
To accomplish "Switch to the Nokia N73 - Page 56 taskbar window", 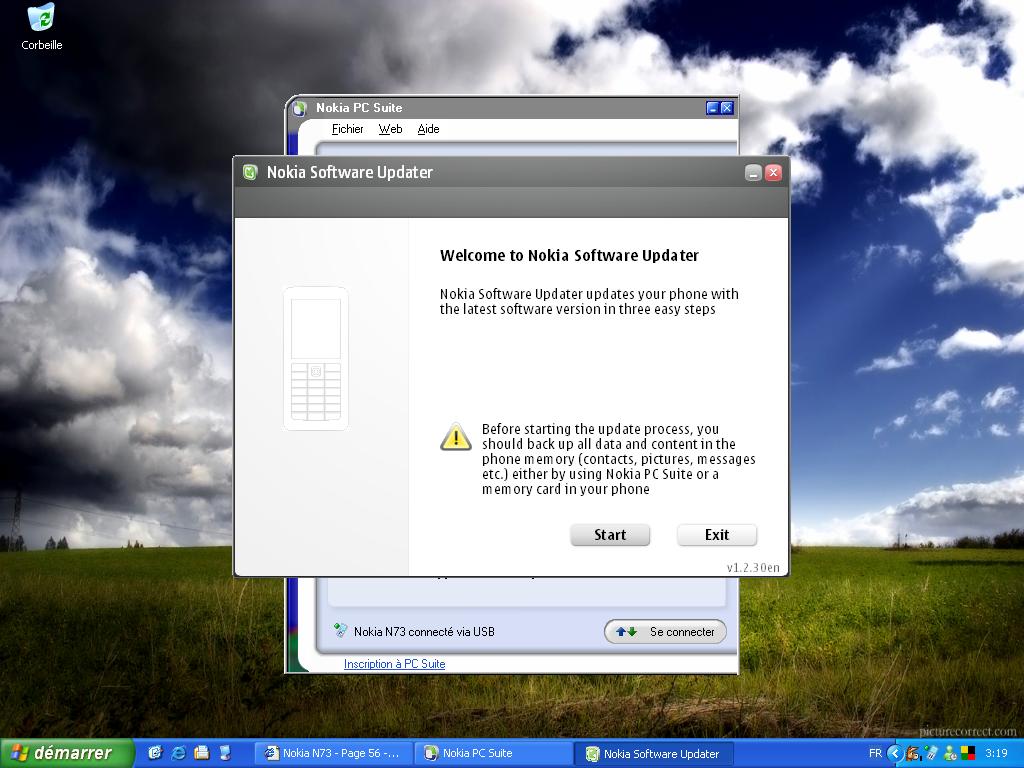I will pyautogui.click(x=332, y=753).
